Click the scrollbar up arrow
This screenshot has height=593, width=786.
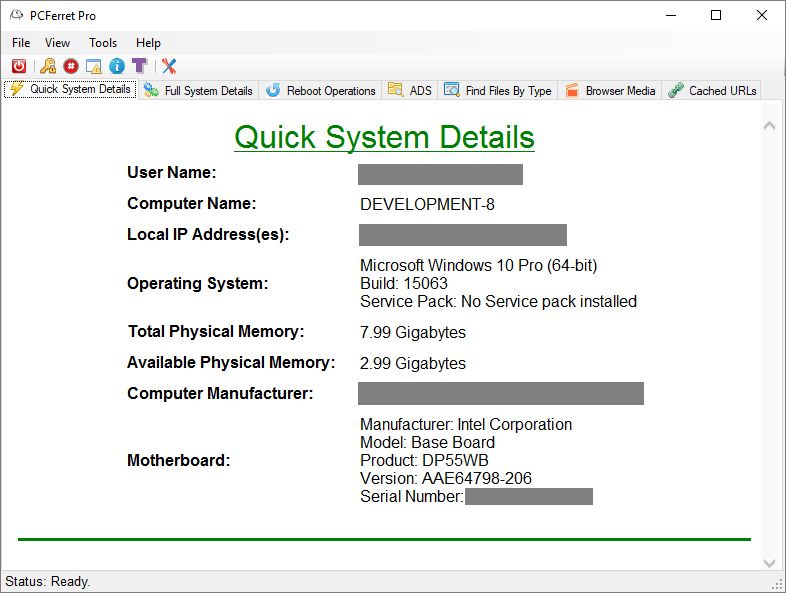click(x=769, y=126)
